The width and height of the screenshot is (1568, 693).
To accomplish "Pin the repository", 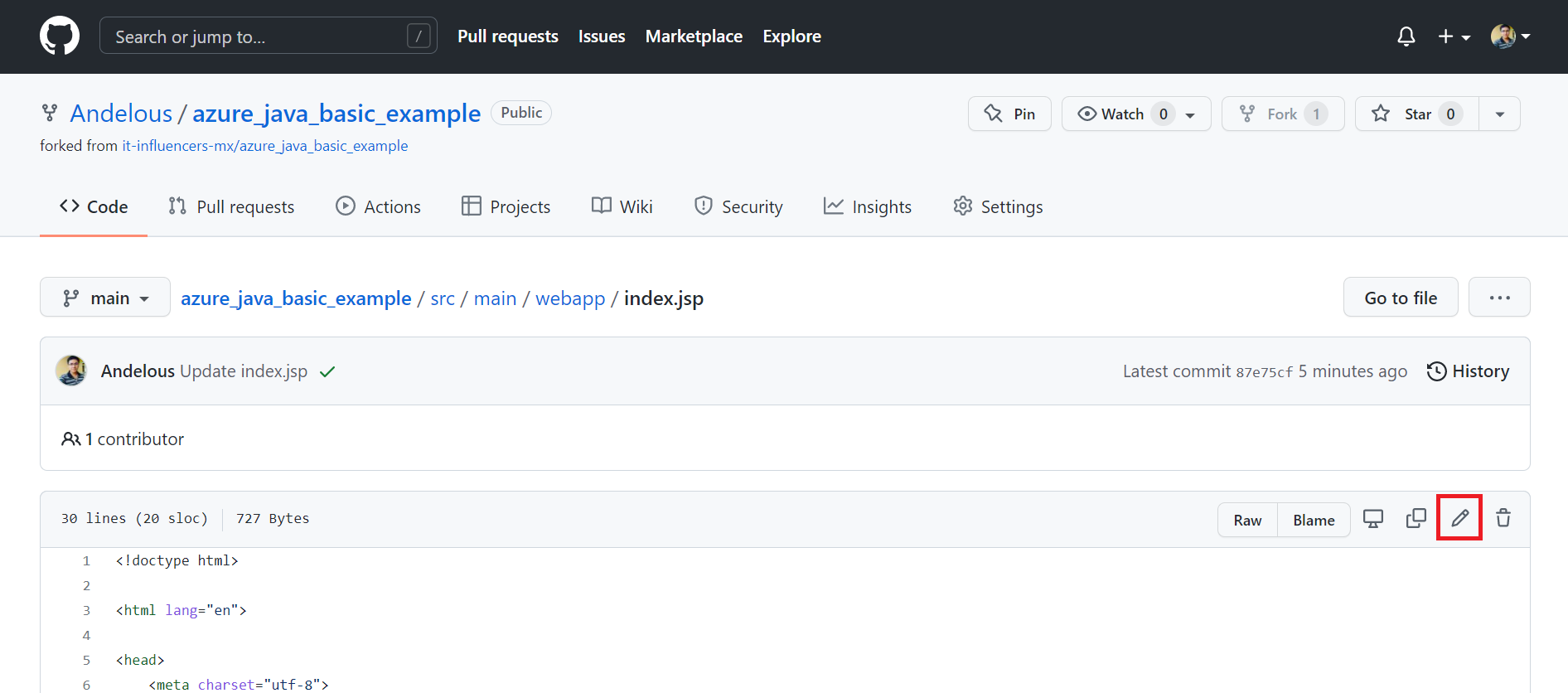I will click(1009, 114).
